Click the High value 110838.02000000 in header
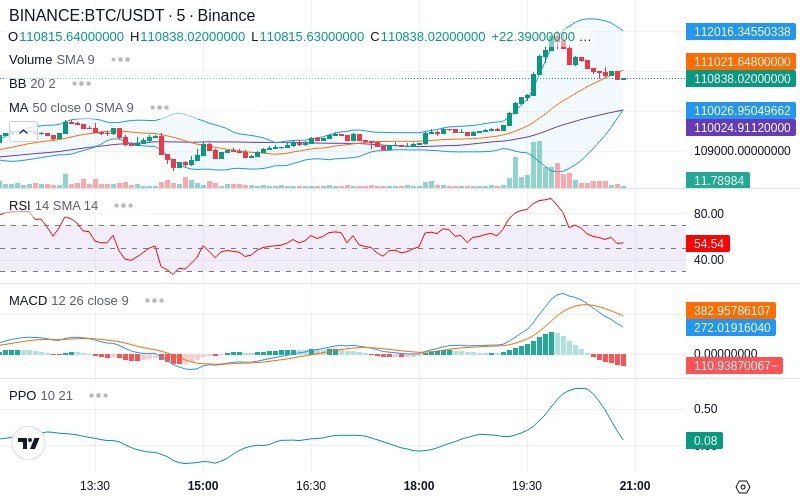The width and height of the screenshot is (800, 500). point(193,37)
